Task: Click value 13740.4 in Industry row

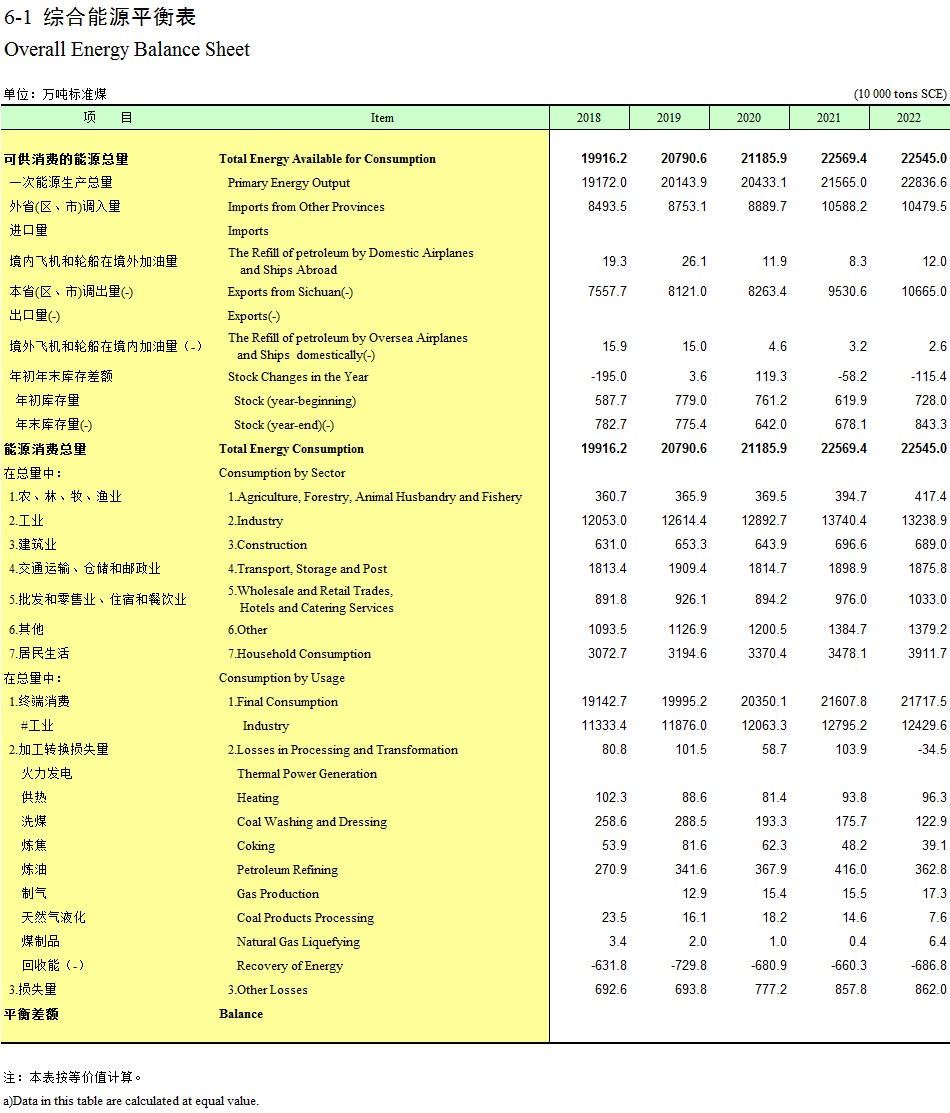Action: click(x=844, y=520)
